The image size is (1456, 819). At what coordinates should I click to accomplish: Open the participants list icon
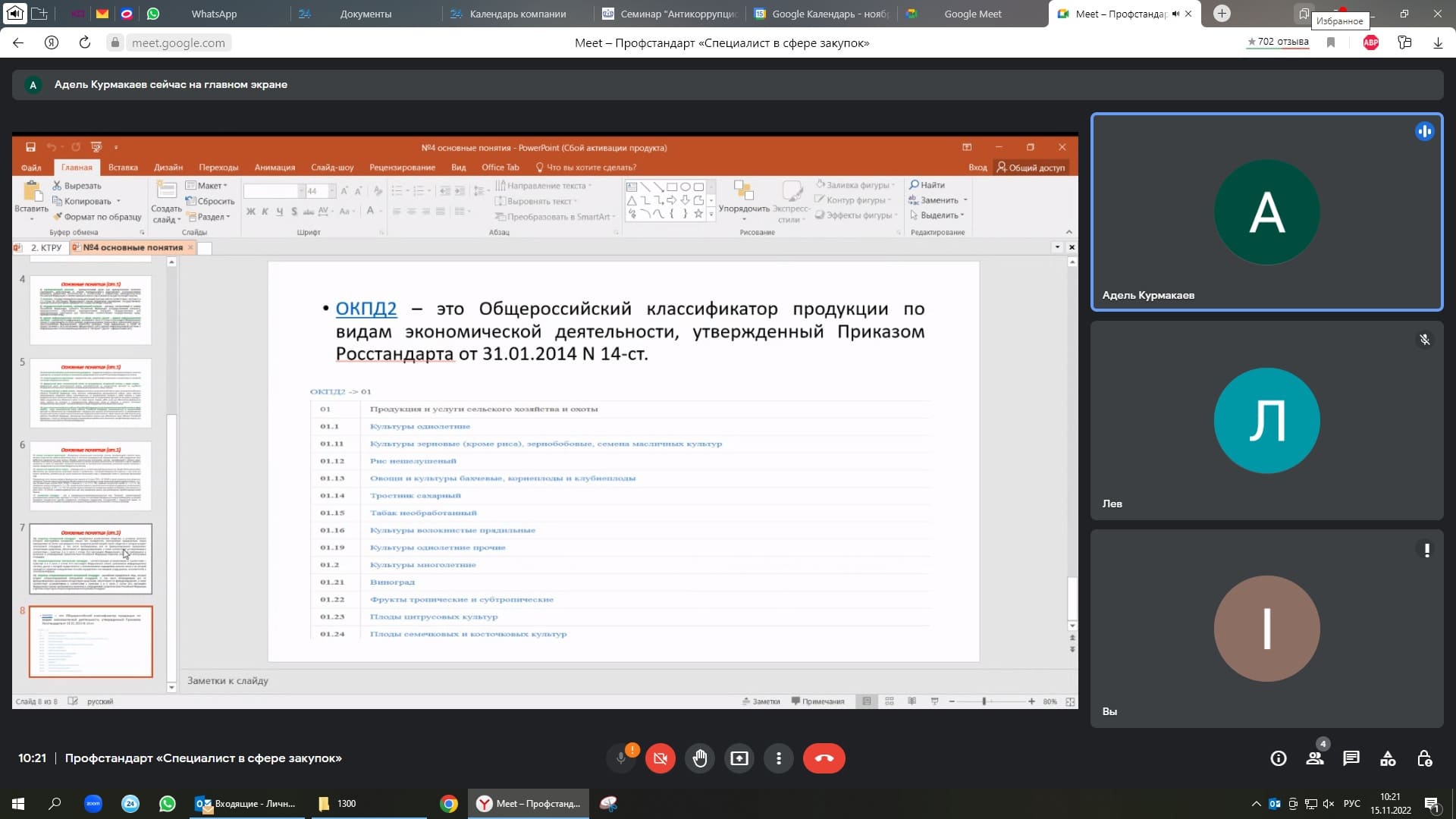point(1315,758)
